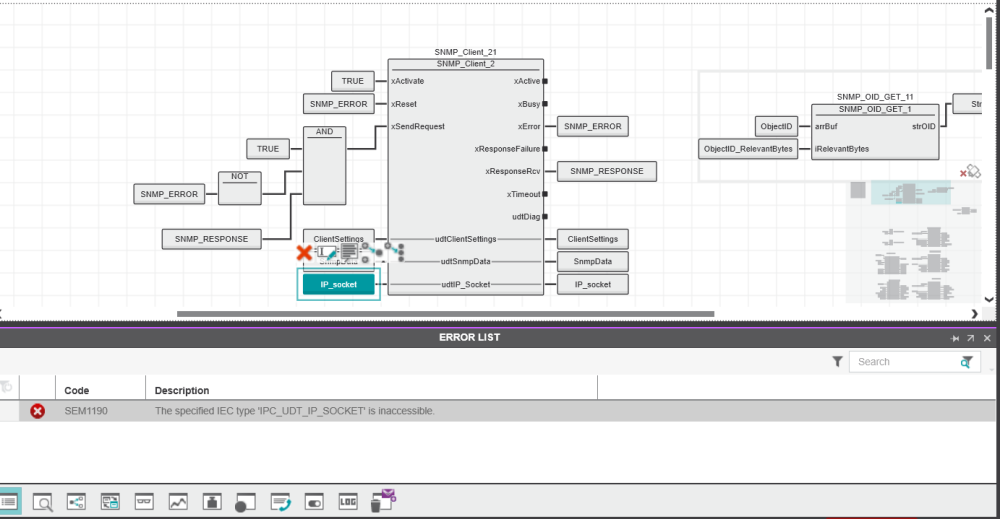Viewport: 1000px width, 519px height.
Task: Click the xBusy output pin
Action: click(545, 104)
